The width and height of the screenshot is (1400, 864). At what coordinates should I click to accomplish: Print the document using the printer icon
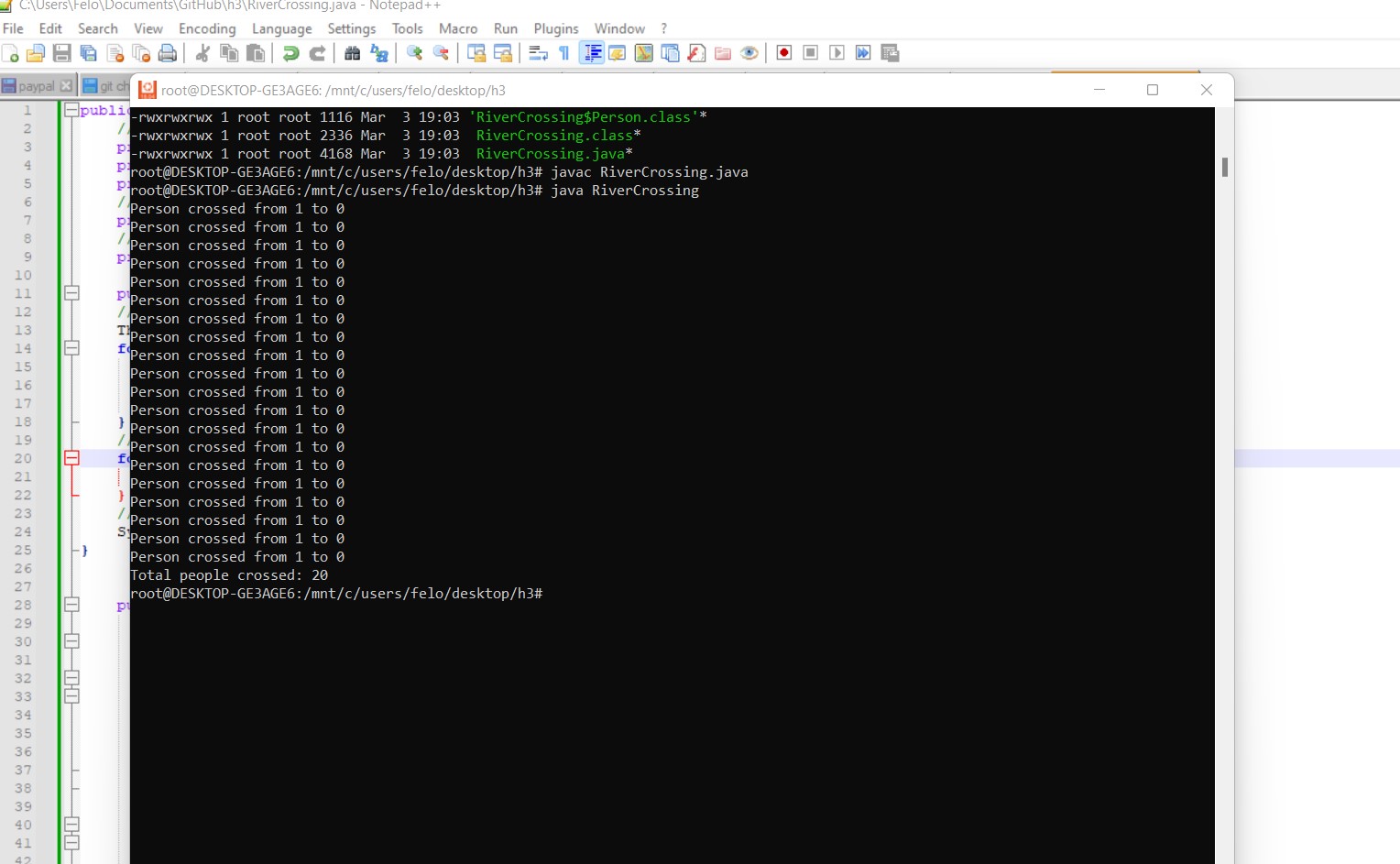coord(168,53)
